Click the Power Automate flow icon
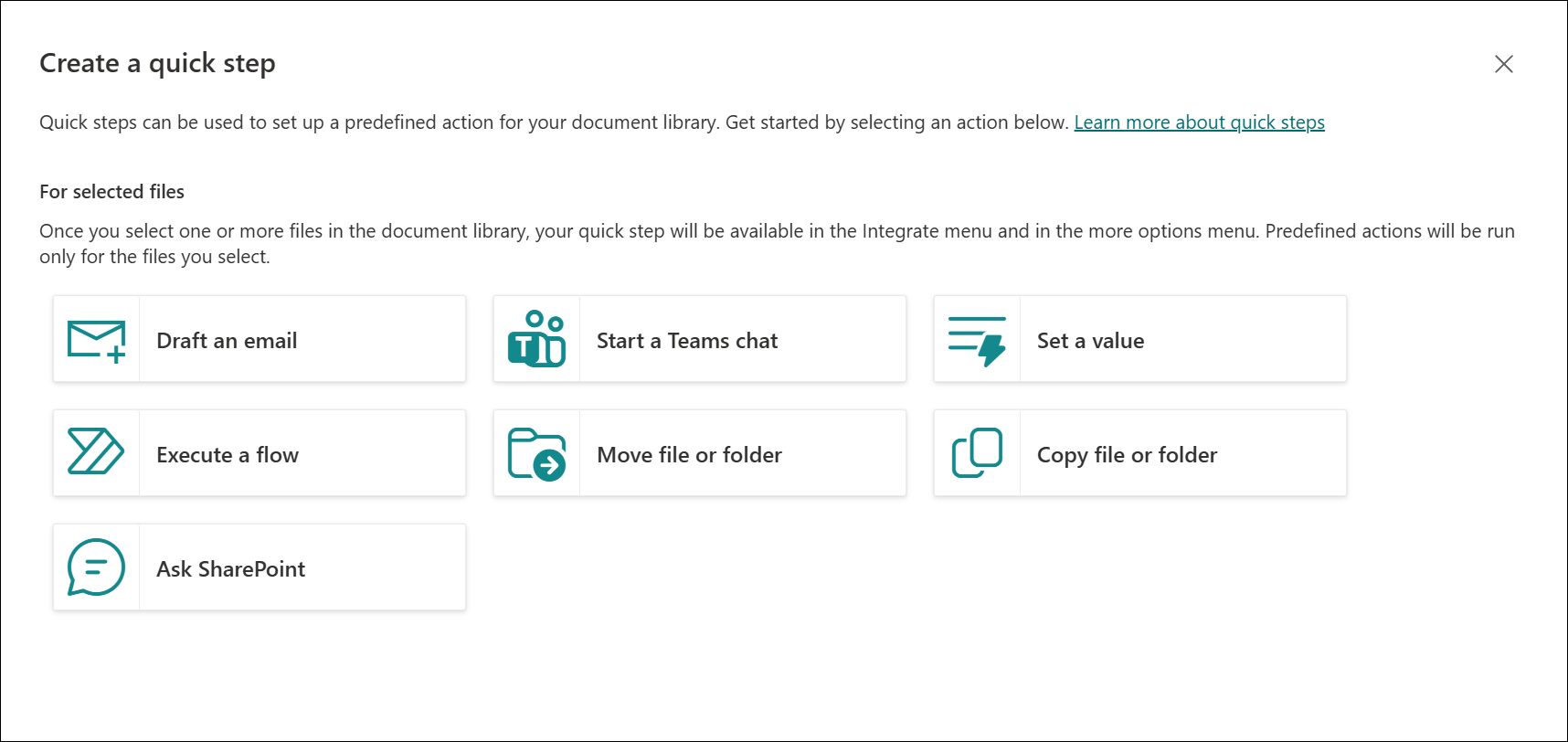1568x742 pixels. pos(96,452)
